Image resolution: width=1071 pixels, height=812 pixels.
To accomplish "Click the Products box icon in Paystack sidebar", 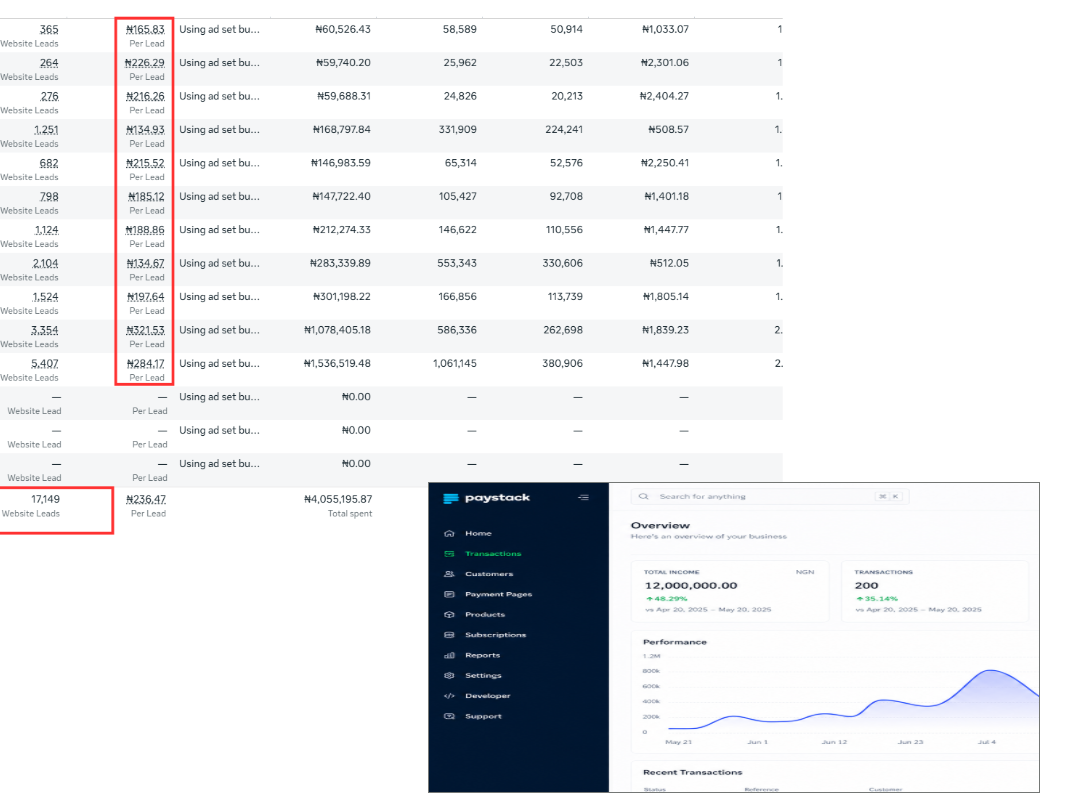I will click(x=449, y=615).
